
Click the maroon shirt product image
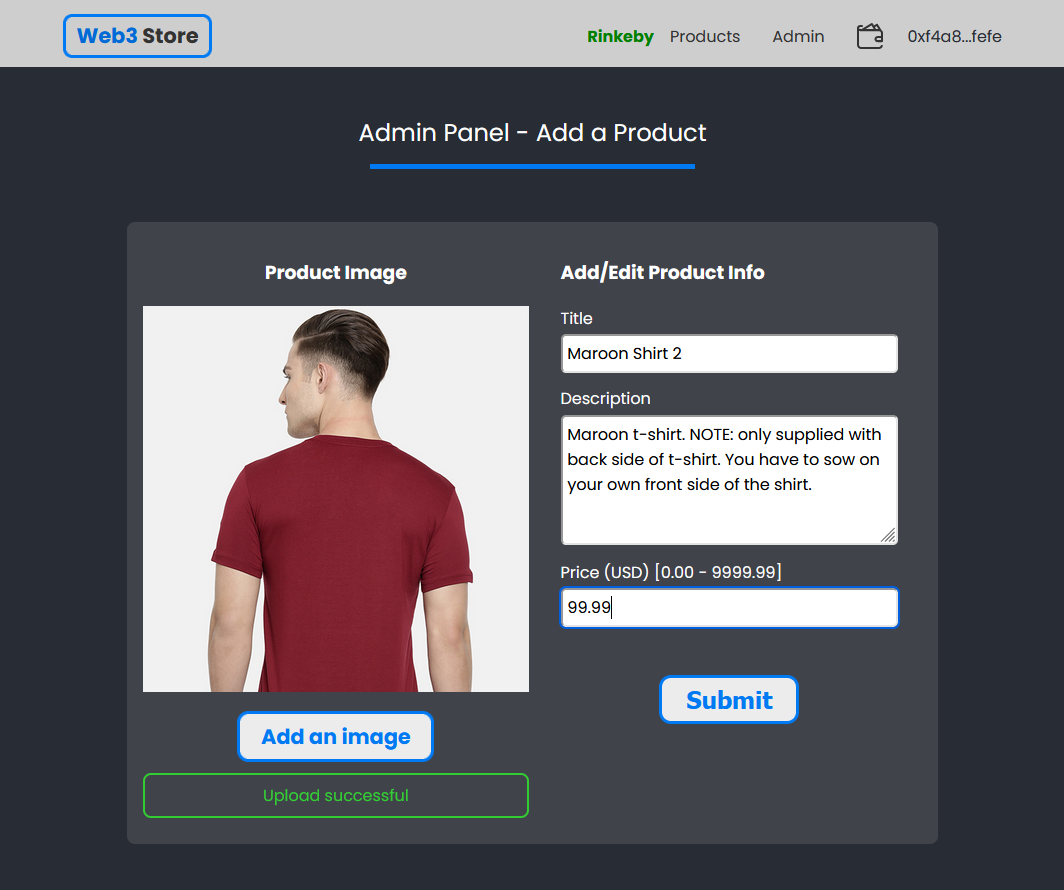click(x=336, y=499)
